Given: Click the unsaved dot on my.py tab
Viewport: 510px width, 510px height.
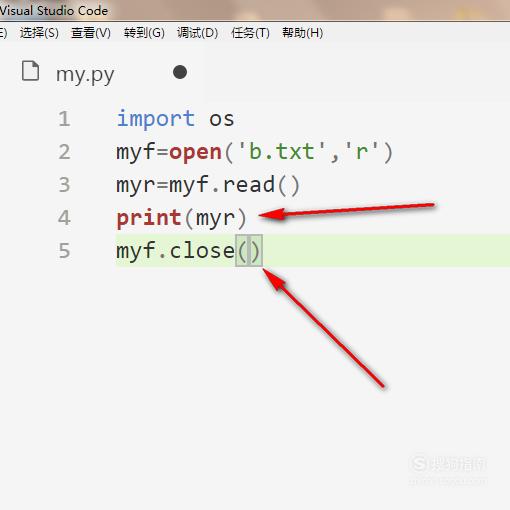Looking at the screenshot, I should [180, 72].
